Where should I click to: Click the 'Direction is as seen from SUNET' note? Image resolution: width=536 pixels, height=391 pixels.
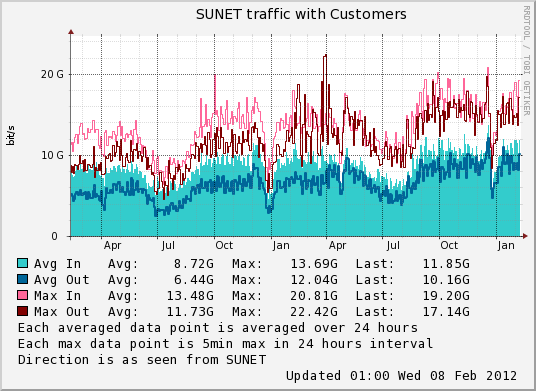(142, 360)
